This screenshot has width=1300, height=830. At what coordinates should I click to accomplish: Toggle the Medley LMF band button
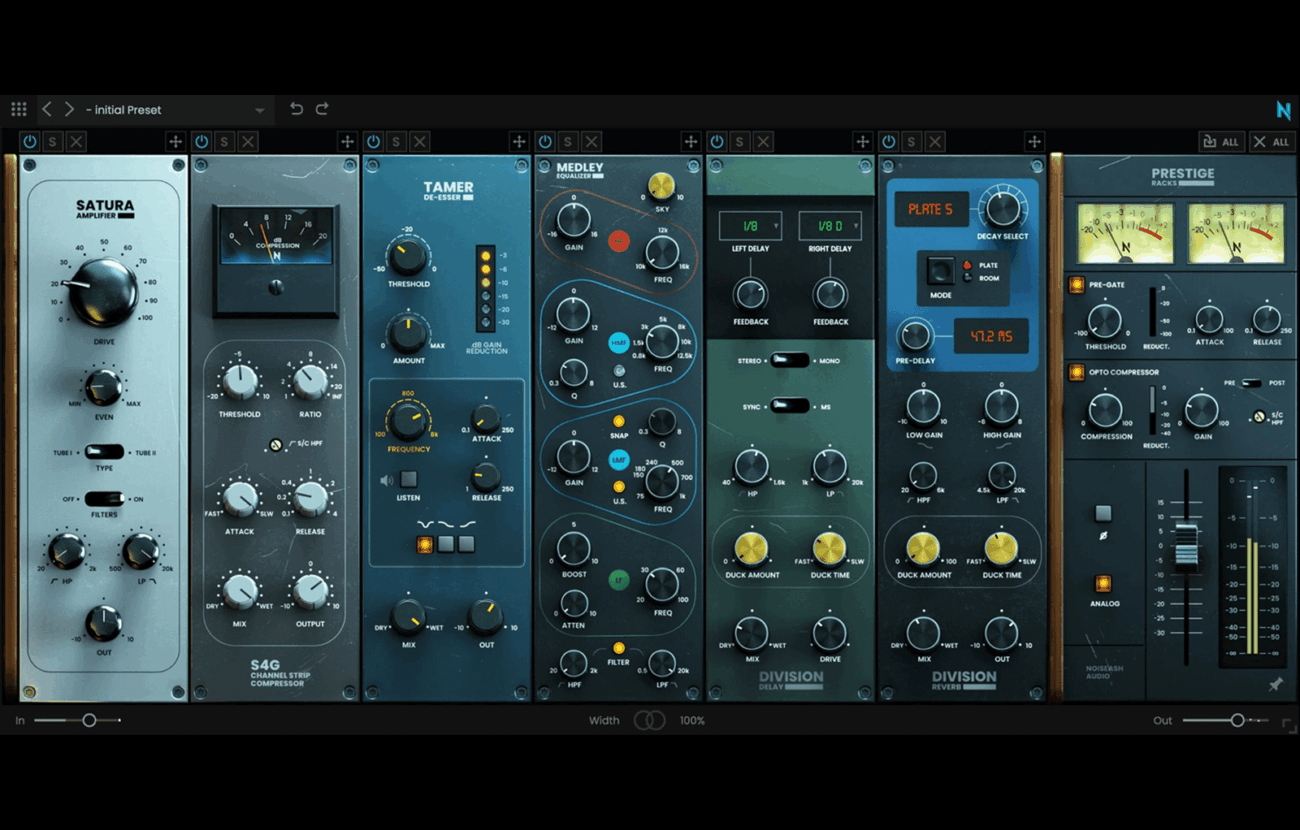click(x=619, y=459)
